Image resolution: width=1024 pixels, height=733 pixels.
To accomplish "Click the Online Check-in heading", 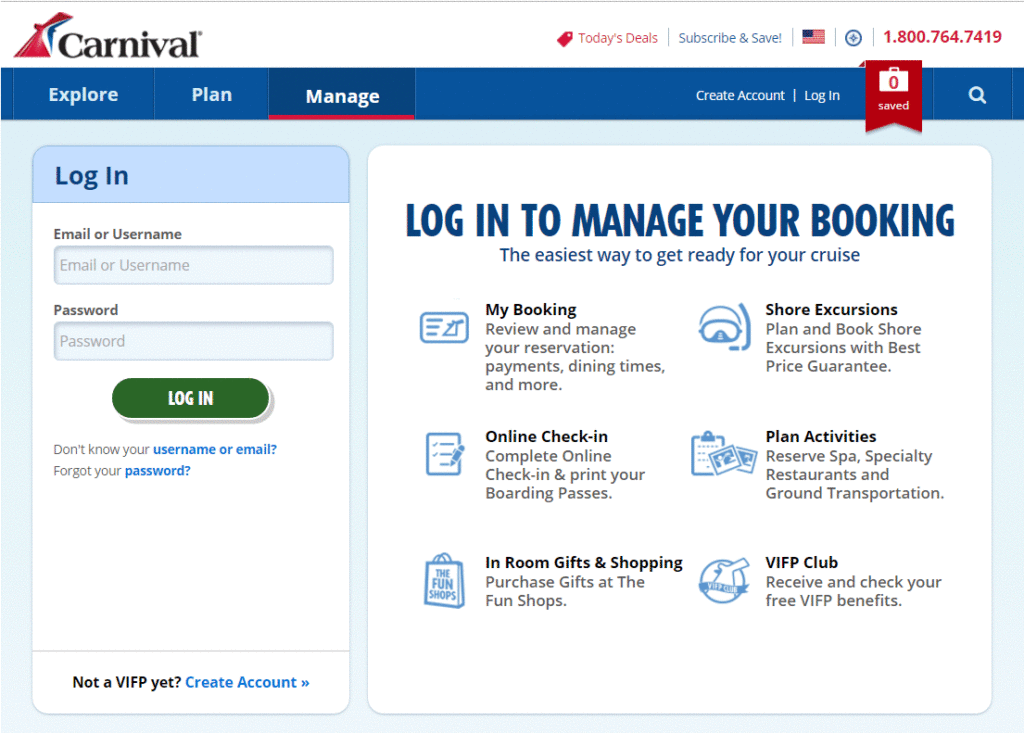I will tap(546, 436).
